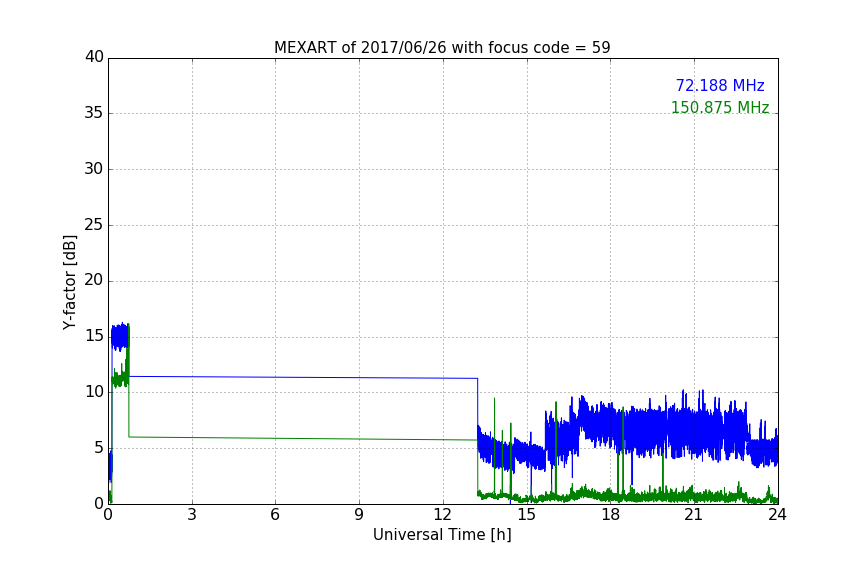Screen dimensions: 864x576
Task: Click the y-axis tick label '35'
Action: coord(94,113)
